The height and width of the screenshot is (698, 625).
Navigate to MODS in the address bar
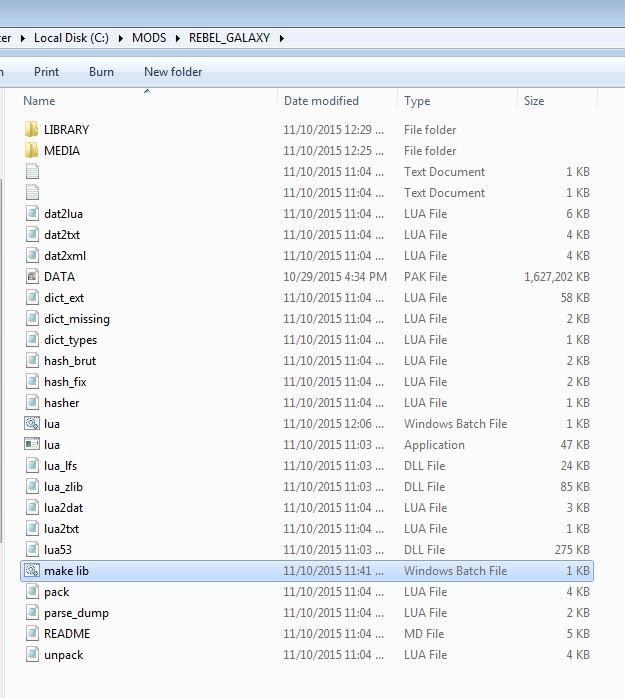coord(150,38)
